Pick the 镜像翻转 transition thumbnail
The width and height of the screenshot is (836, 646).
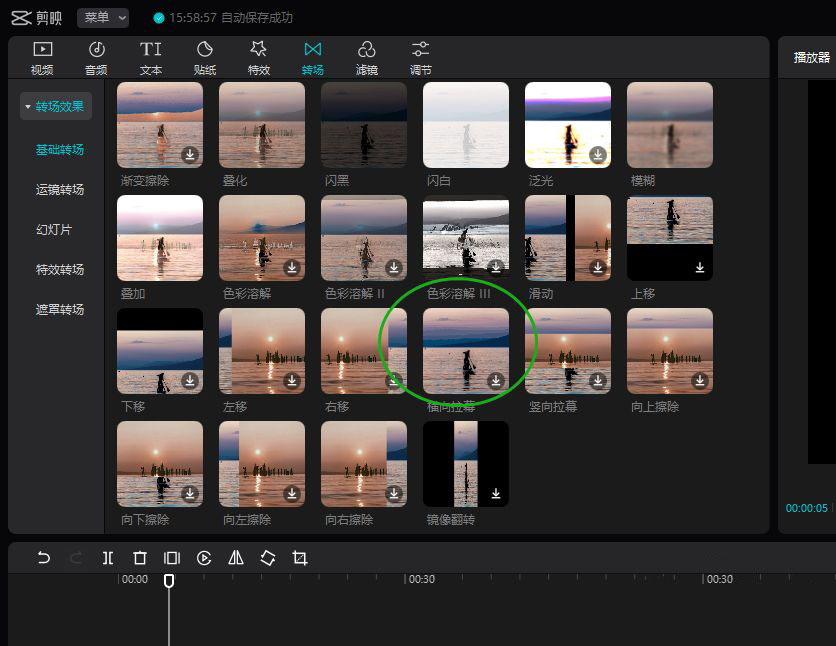coord(466,464)
